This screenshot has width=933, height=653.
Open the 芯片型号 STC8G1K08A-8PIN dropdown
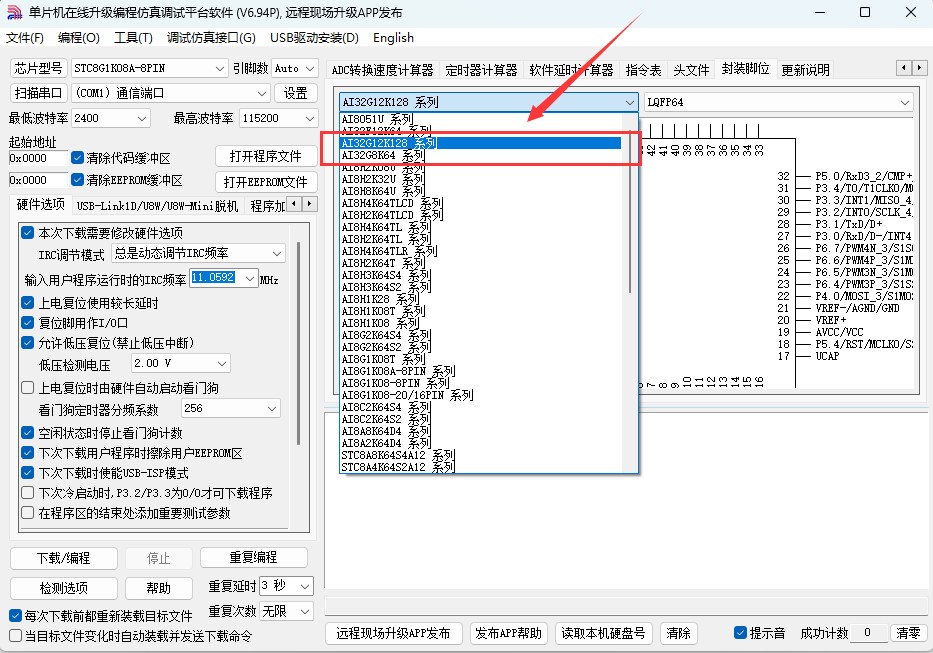tap(149, 68)
